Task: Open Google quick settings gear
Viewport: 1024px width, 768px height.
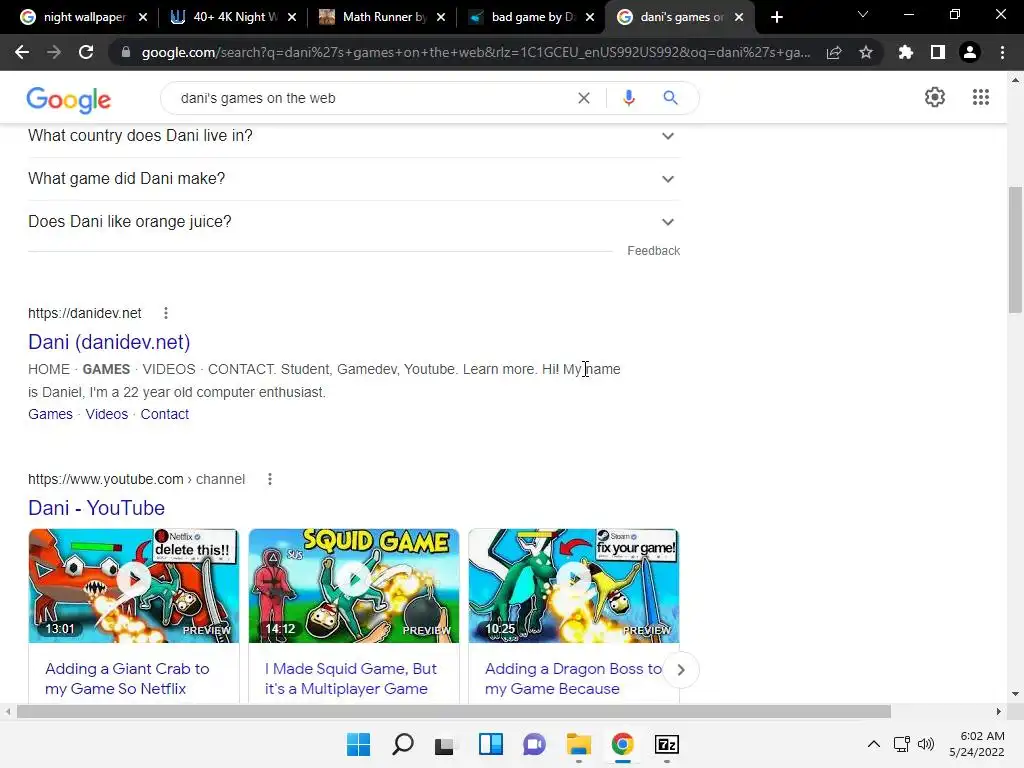Action: (x=935, y=97)
